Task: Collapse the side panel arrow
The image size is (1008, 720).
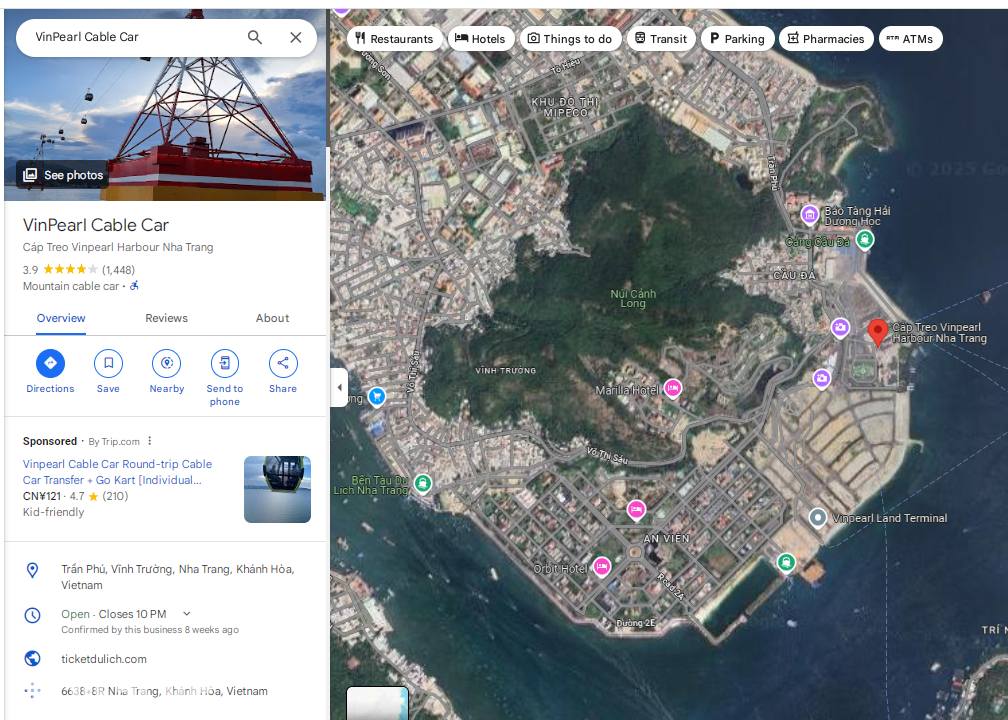Action: click(x=339, y=387)
